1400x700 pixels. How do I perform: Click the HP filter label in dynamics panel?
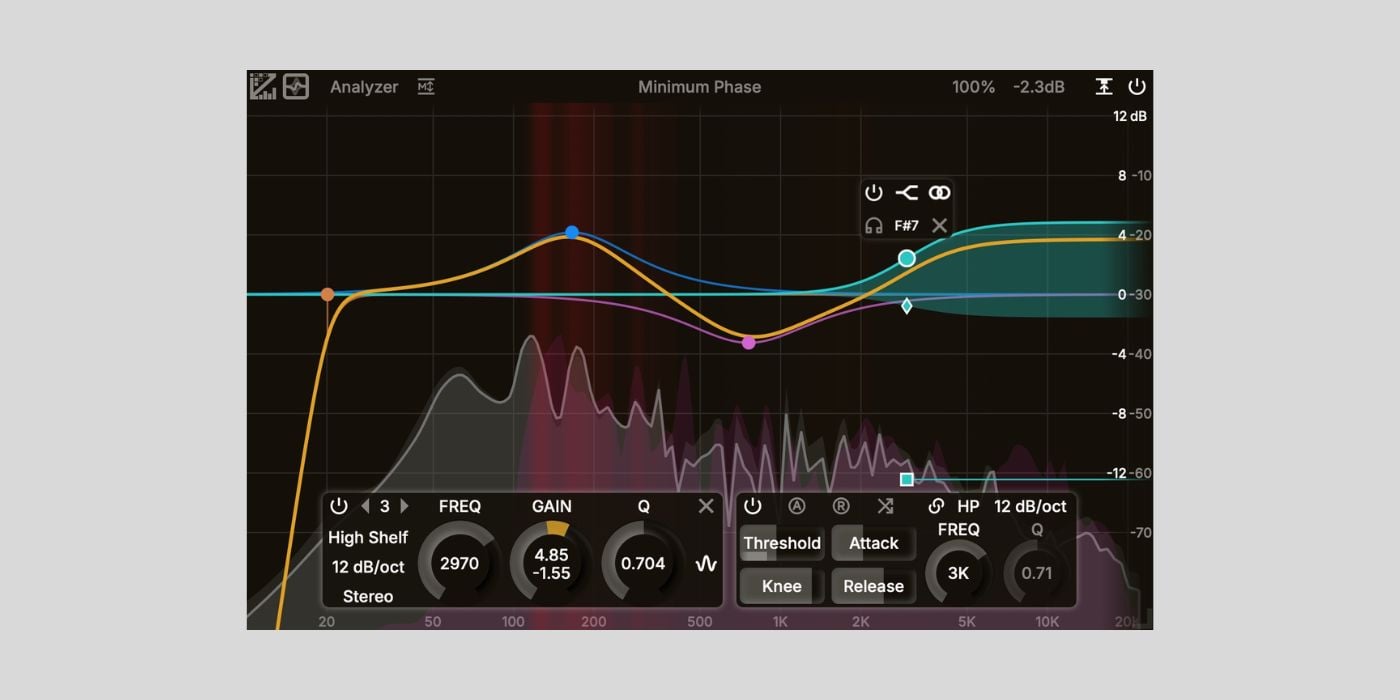[968, 506]
